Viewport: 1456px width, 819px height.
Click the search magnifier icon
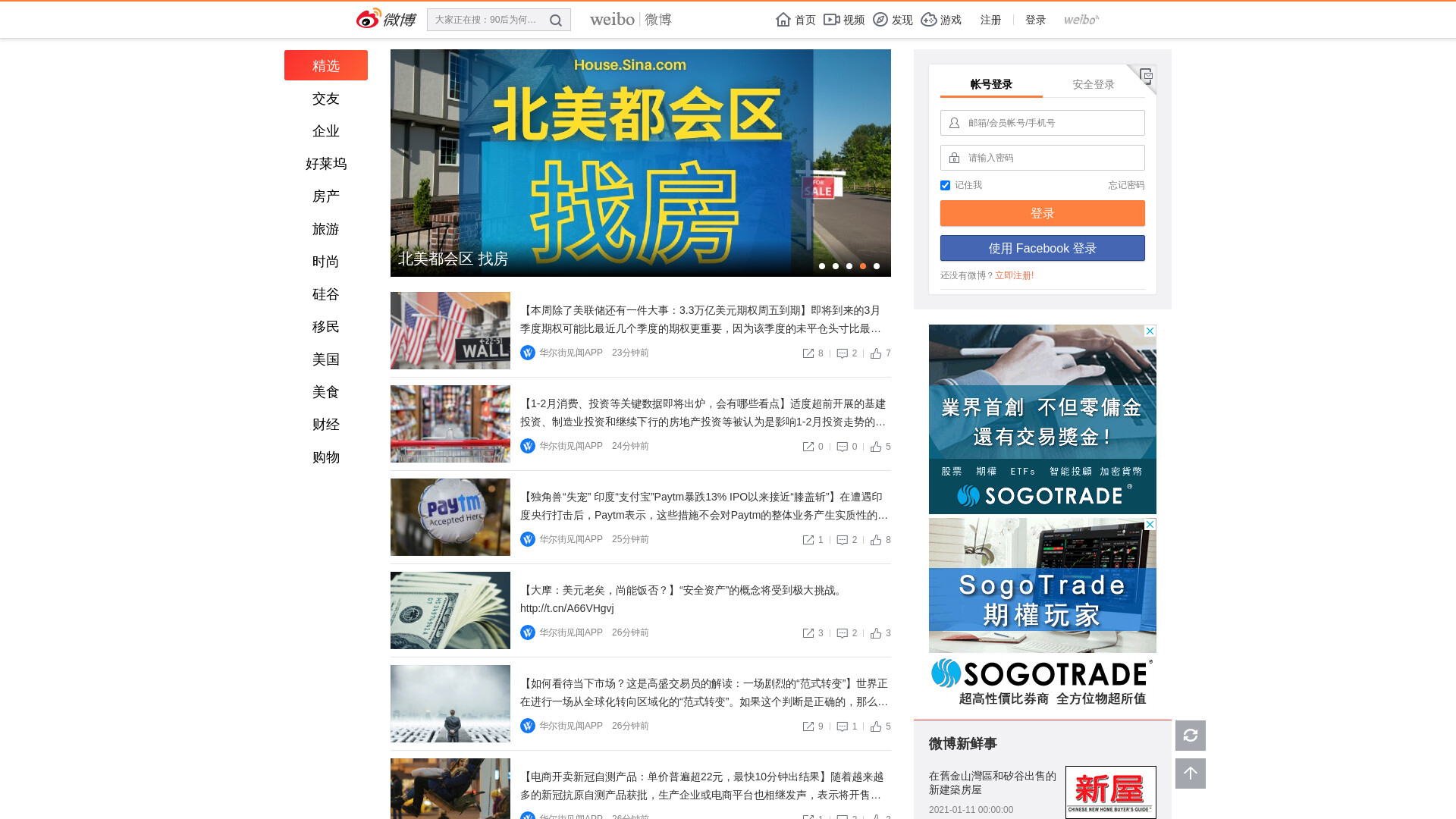point(556,20)
